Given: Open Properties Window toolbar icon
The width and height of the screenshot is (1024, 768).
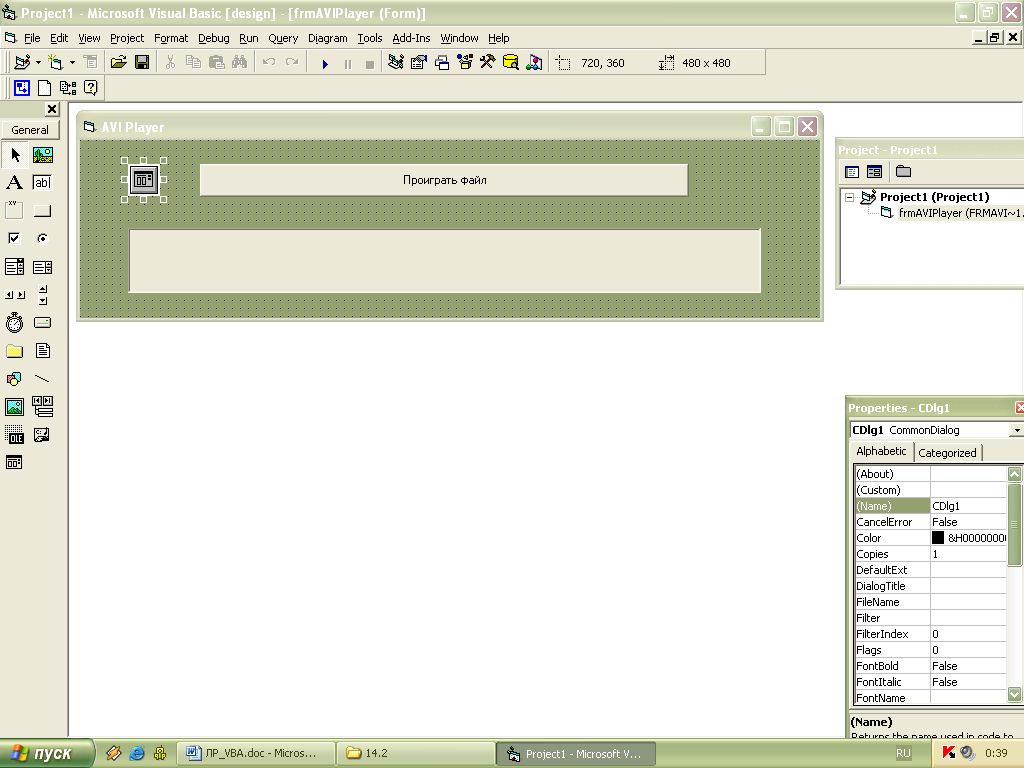Looking at the screenshot, I should click(419, 63).
